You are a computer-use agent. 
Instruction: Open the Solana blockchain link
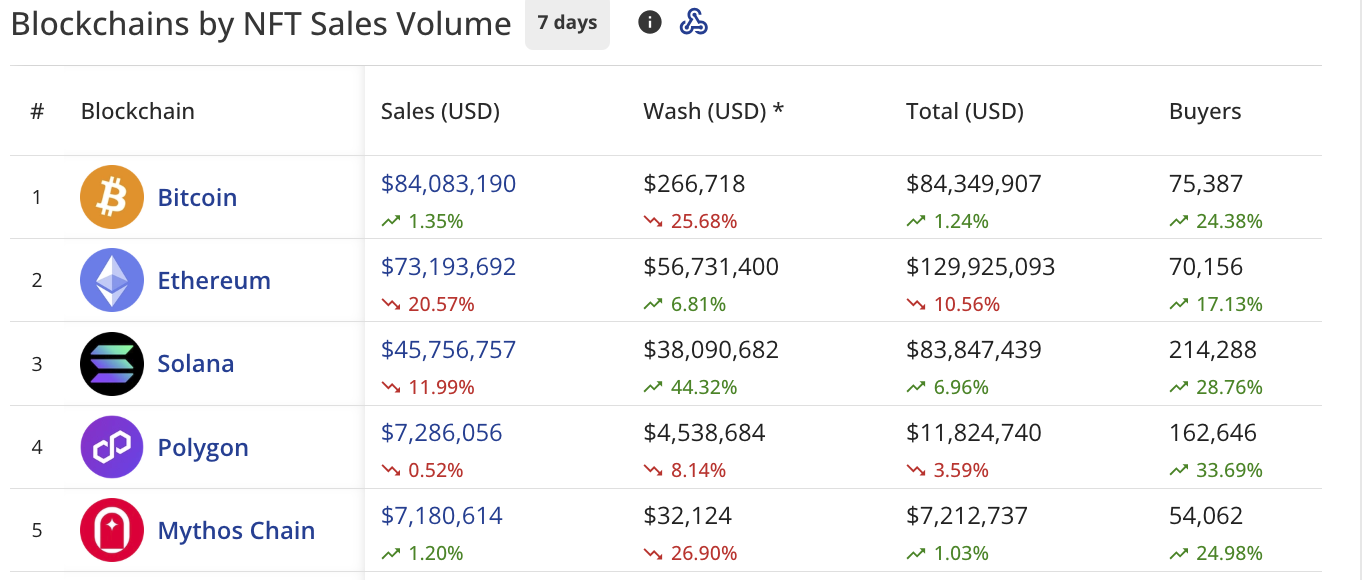pos(196,363)
